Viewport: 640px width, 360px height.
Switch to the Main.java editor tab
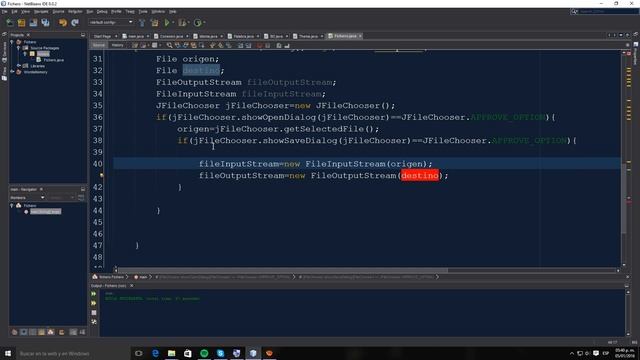tap(136, 36)
